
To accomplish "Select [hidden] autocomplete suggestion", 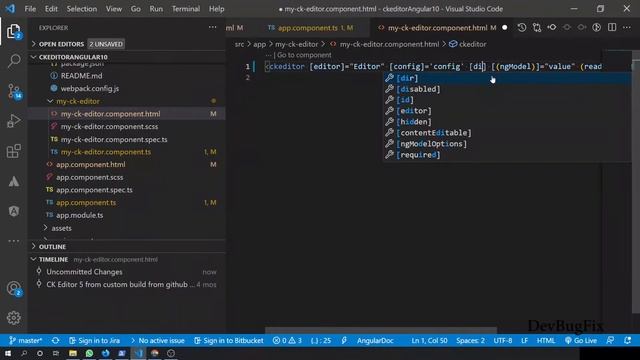I will (x=507, y=122).
